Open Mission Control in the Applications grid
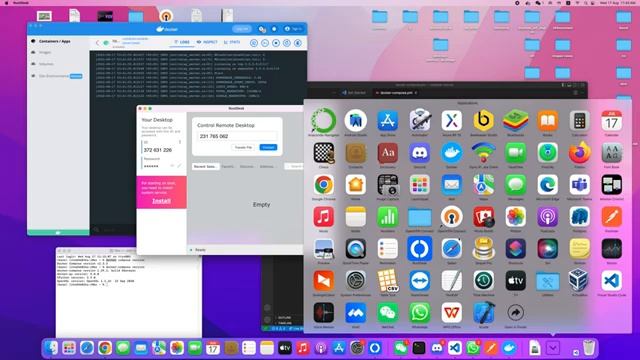The image size is (640, 360). click(x=611, y=185)
